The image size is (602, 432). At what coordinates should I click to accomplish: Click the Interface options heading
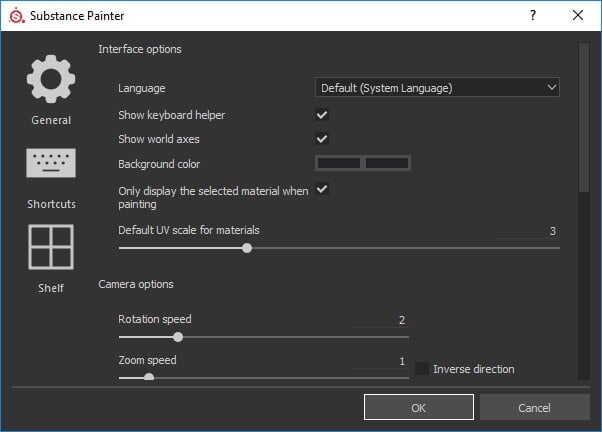[x=140, y=49]
